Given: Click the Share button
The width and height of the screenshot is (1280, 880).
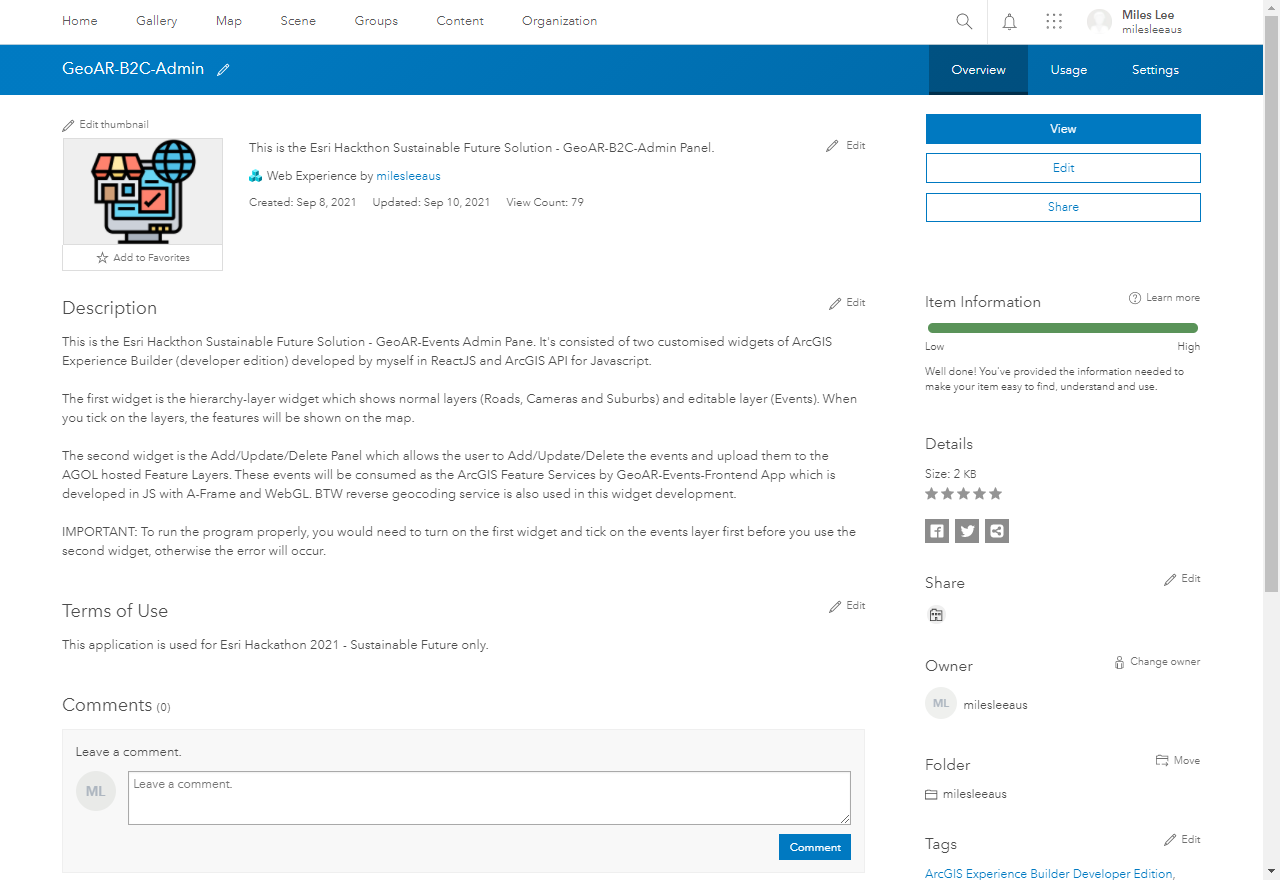Looking at the screenshot, I should (x=1063, y=207).
